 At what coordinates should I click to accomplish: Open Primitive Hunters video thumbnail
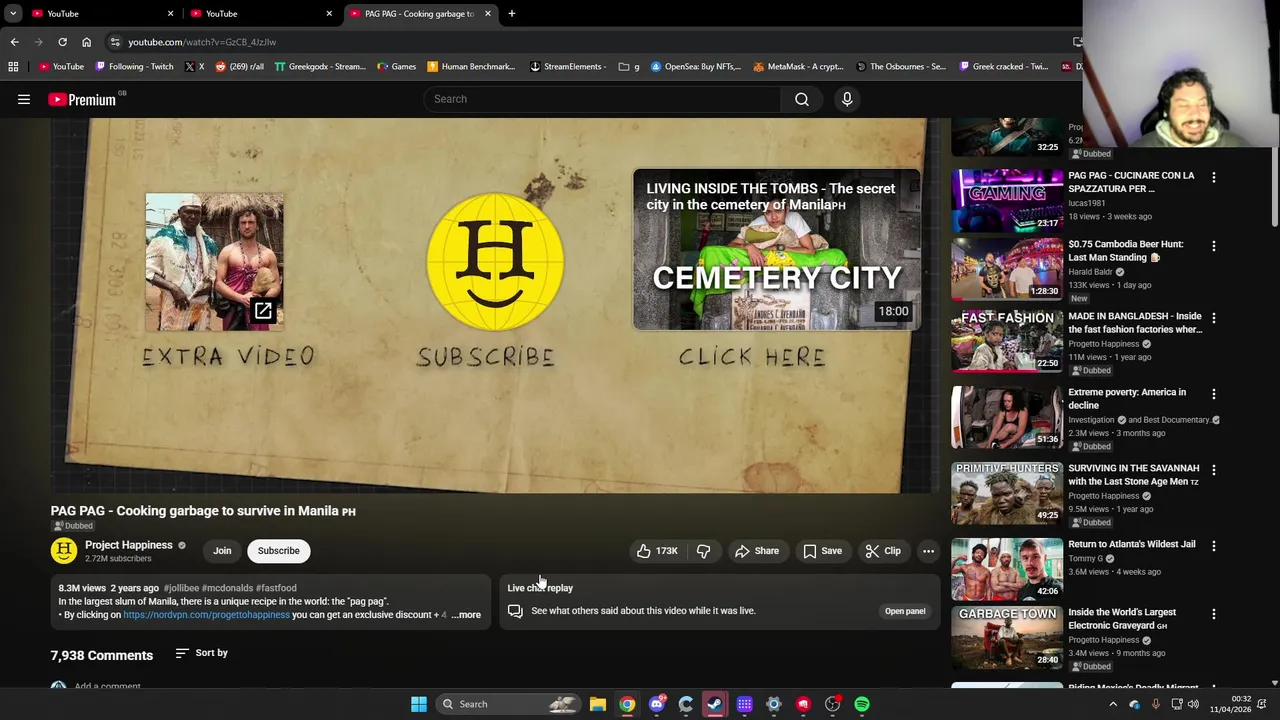click(x=1007, y=492)
